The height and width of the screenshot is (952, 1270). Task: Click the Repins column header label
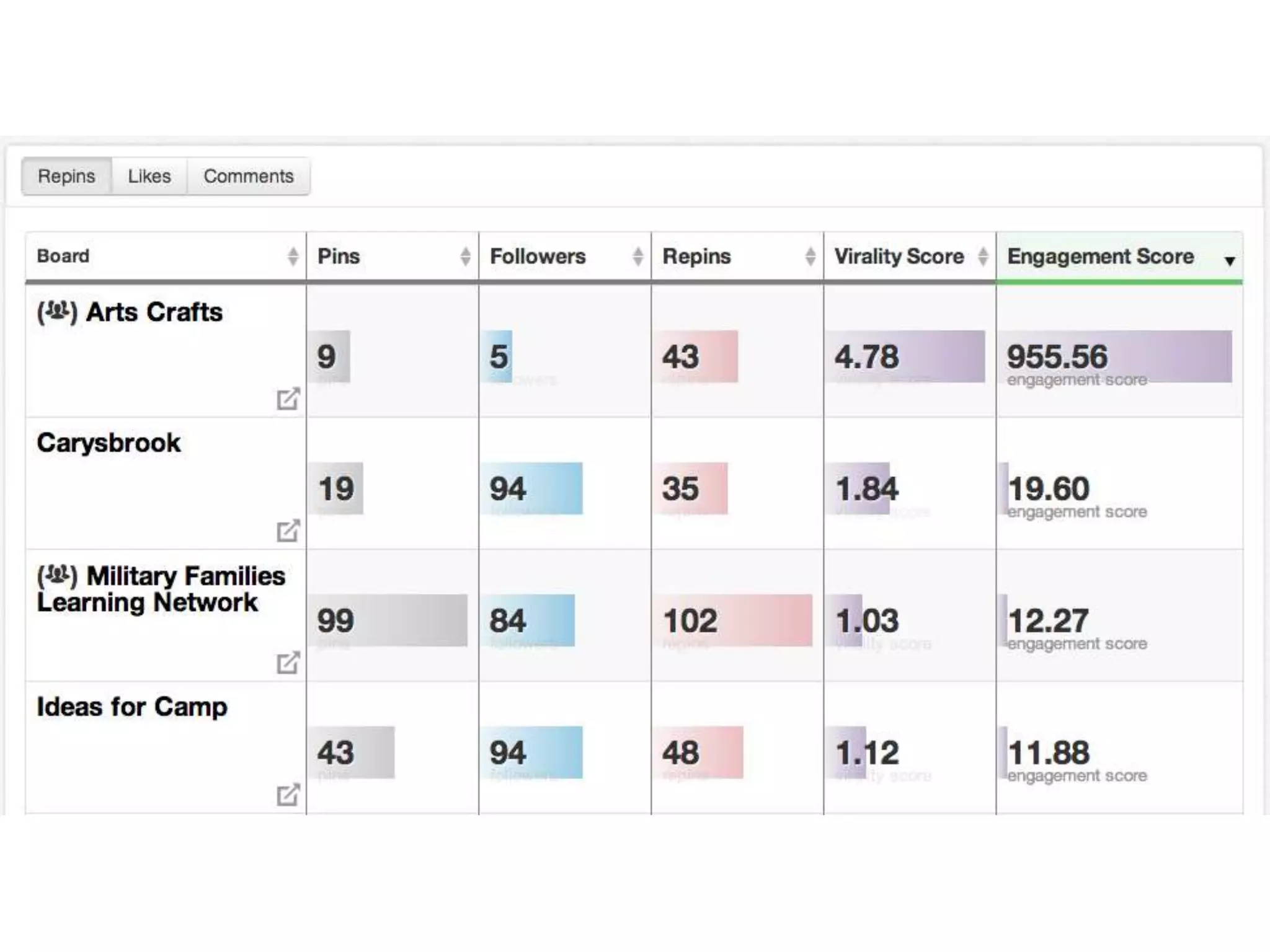(696, 256)
